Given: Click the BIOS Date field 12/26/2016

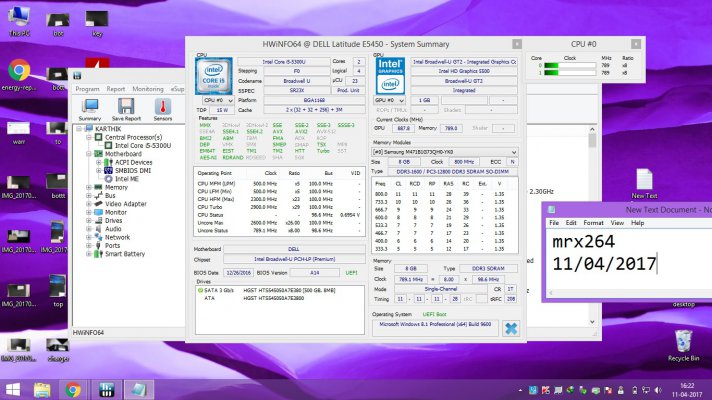Looking at the screenshot, I should click(238, 273).
